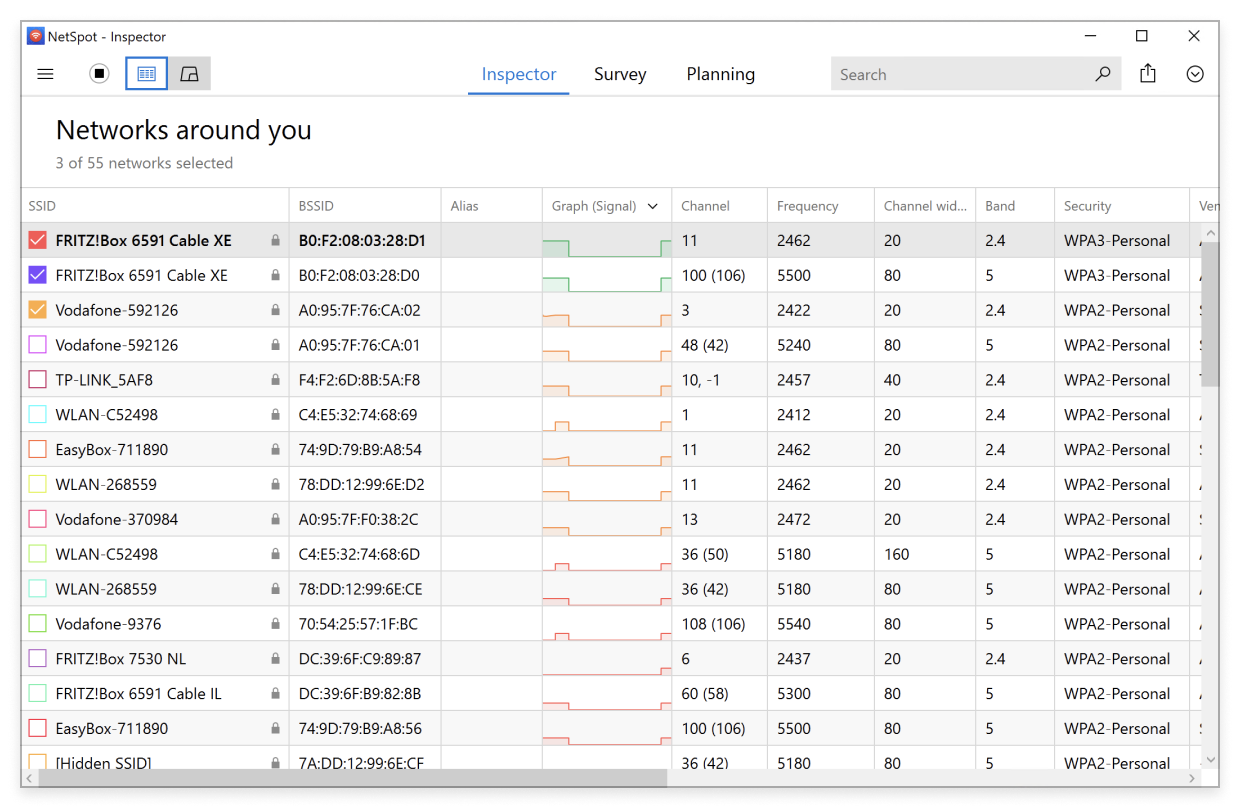Stop the network scan
Viewport: 1240px width, 808px height.
[99, 74]
